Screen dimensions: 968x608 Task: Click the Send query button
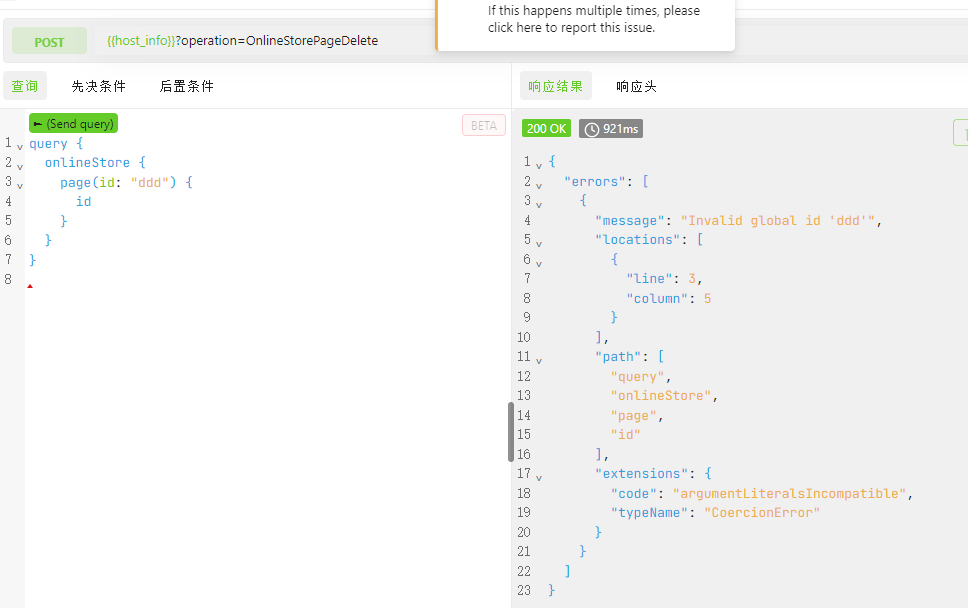click(73, 124)
